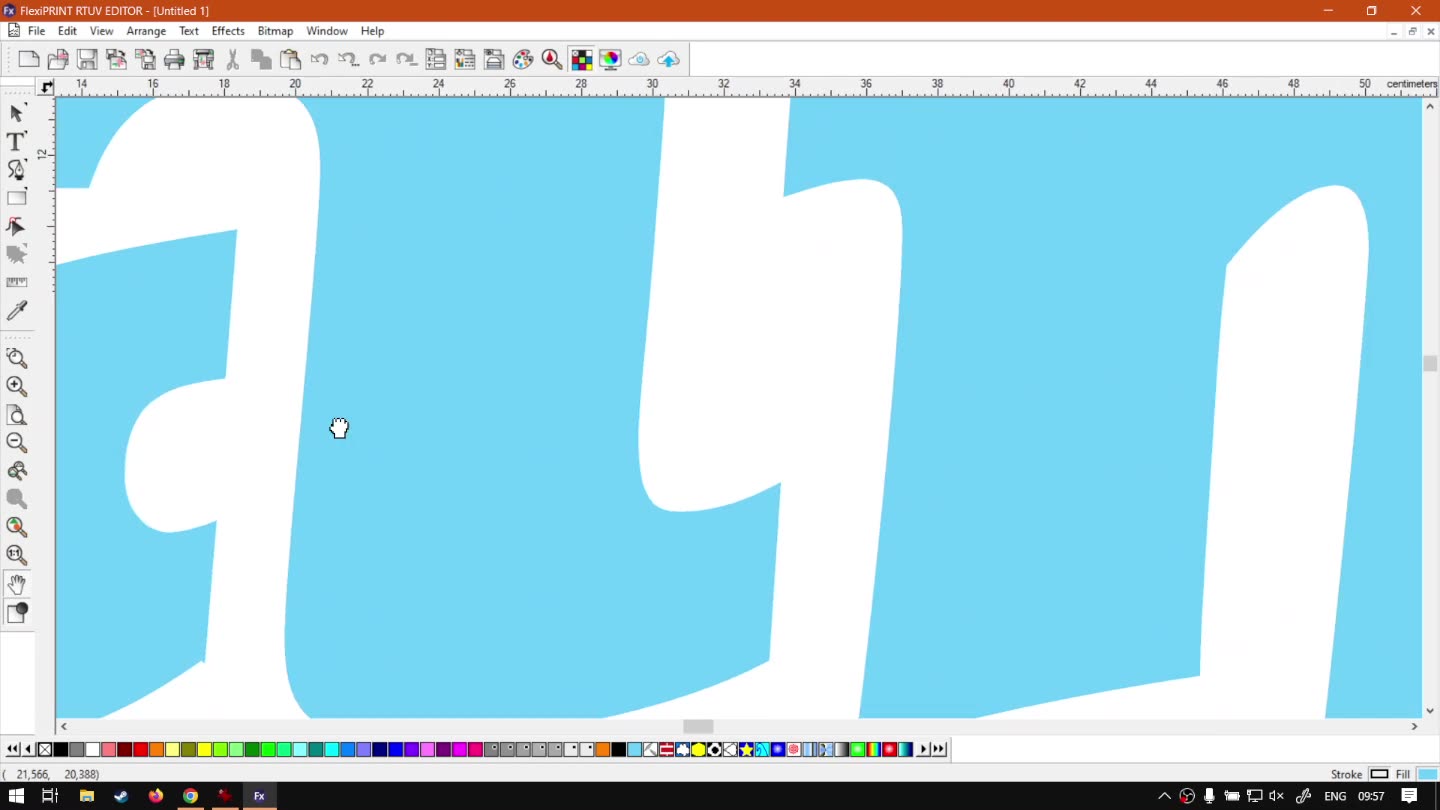Image resolution: width=1440 pixels, height=810 pixels.
Task: Click the Stroke color indicator
Action: (x=1379, y=774)
